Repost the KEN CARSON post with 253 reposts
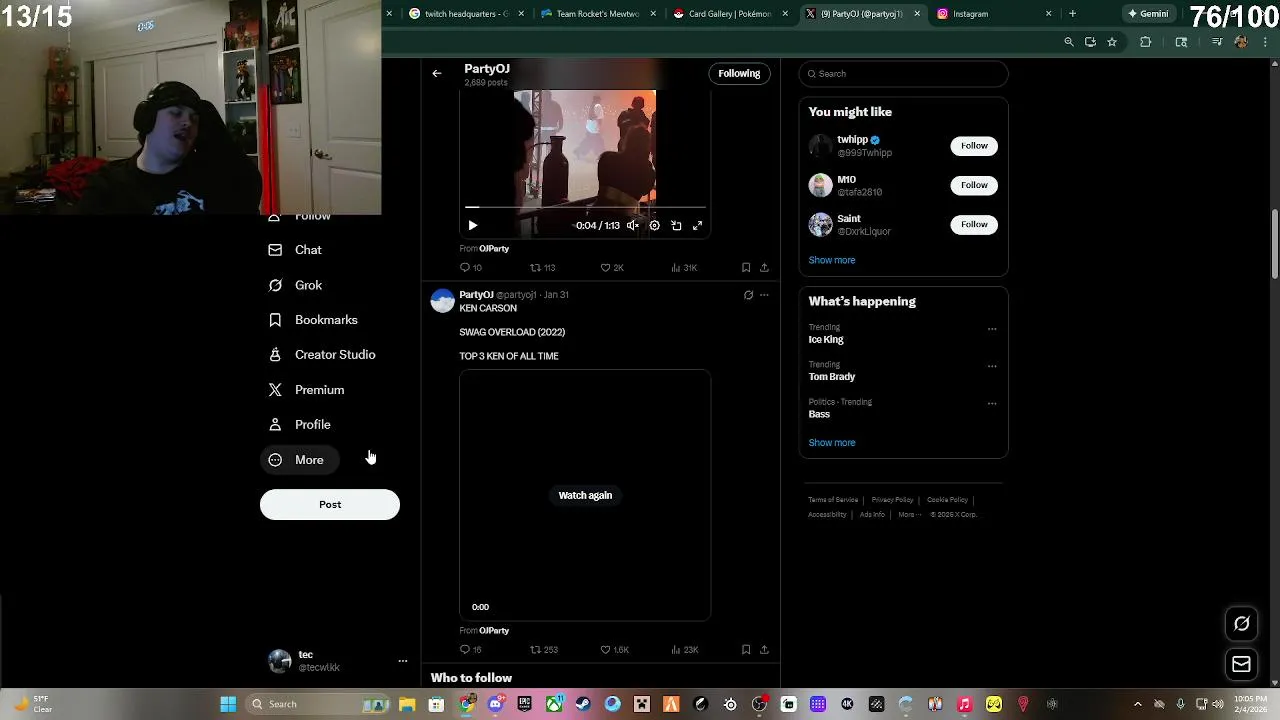The width and height of the screenshot is (1280, 720). (x=543, y=650)
